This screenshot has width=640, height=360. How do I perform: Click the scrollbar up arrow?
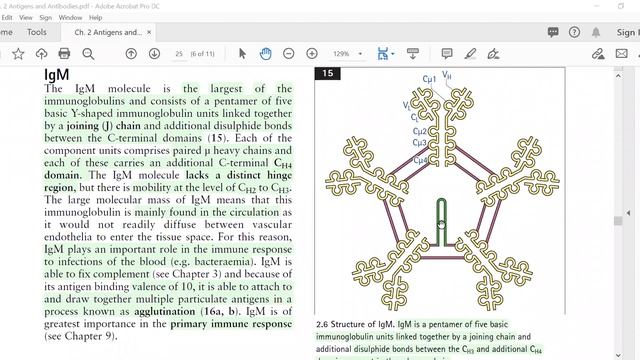618,76
